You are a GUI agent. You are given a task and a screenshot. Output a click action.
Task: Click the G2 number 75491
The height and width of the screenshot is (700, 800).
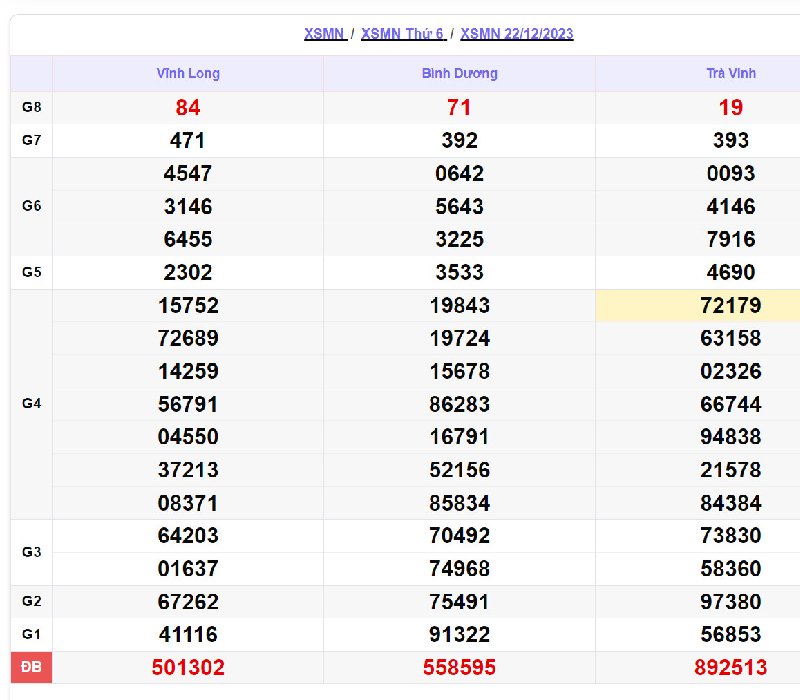coord(459,601)
